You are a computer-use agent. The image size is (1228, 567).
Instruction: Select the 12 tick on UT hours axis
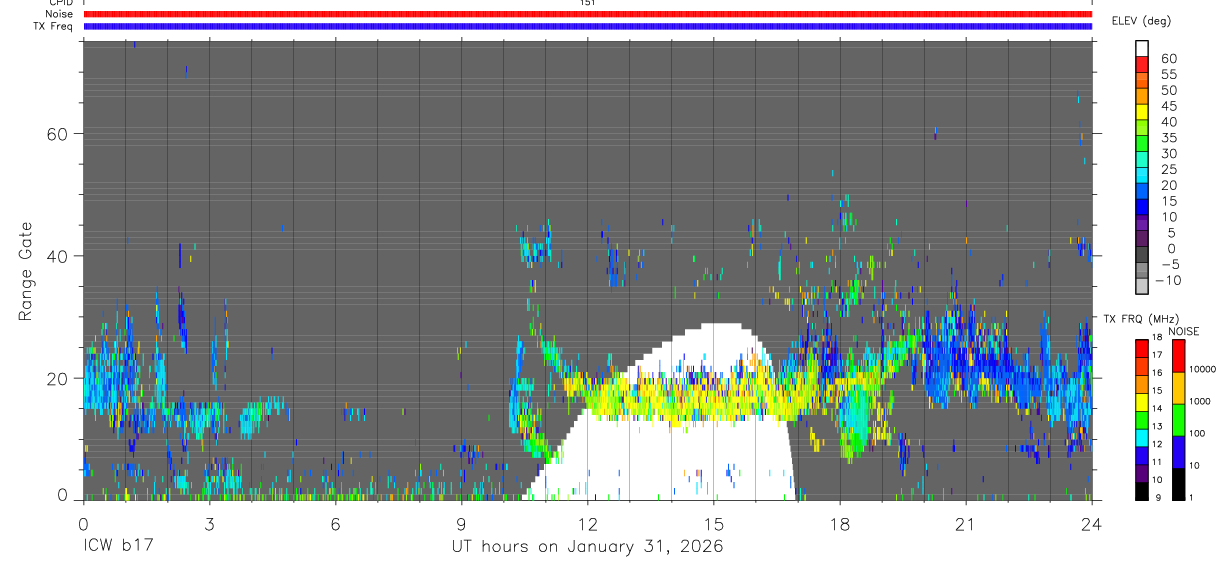point(587,524)
